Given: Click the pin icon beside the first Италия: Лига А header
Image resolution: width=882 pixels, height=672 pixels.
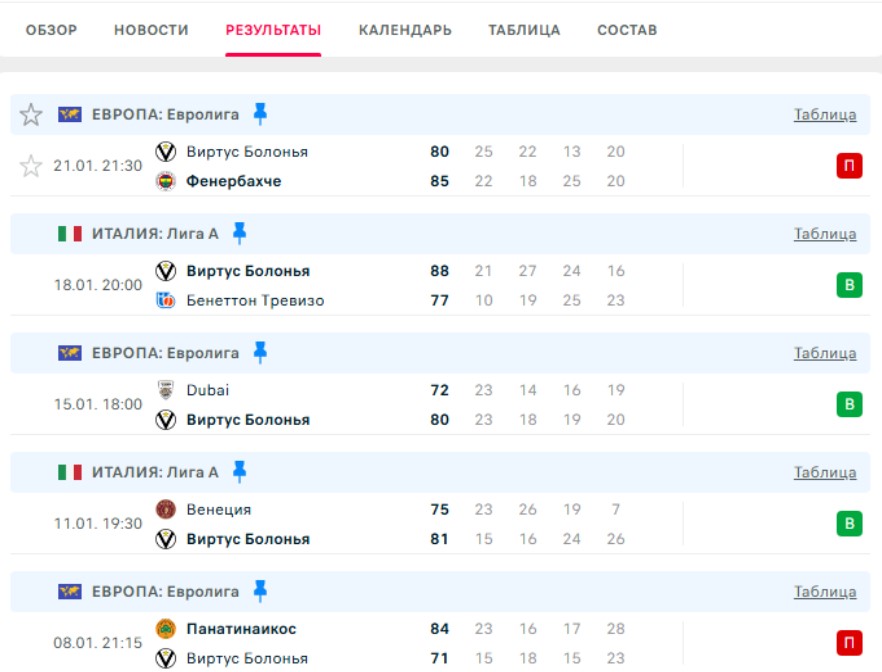Looking at the screenshot, I should 239,233.
